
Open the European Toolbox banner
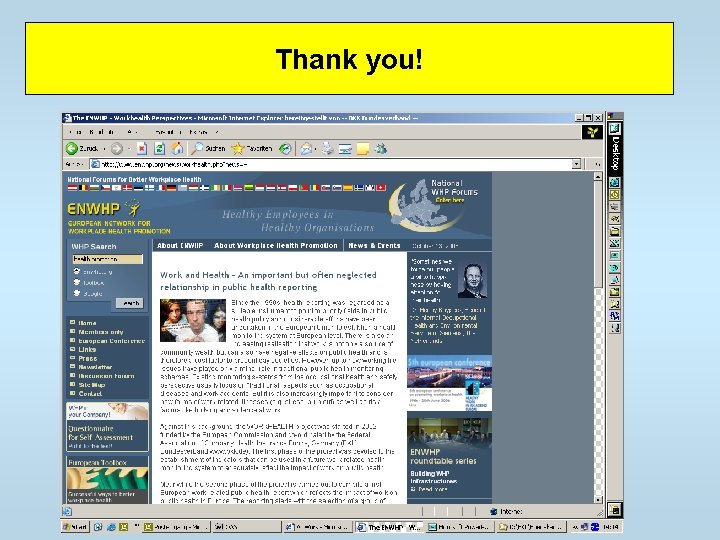click(x=107, y=479)
